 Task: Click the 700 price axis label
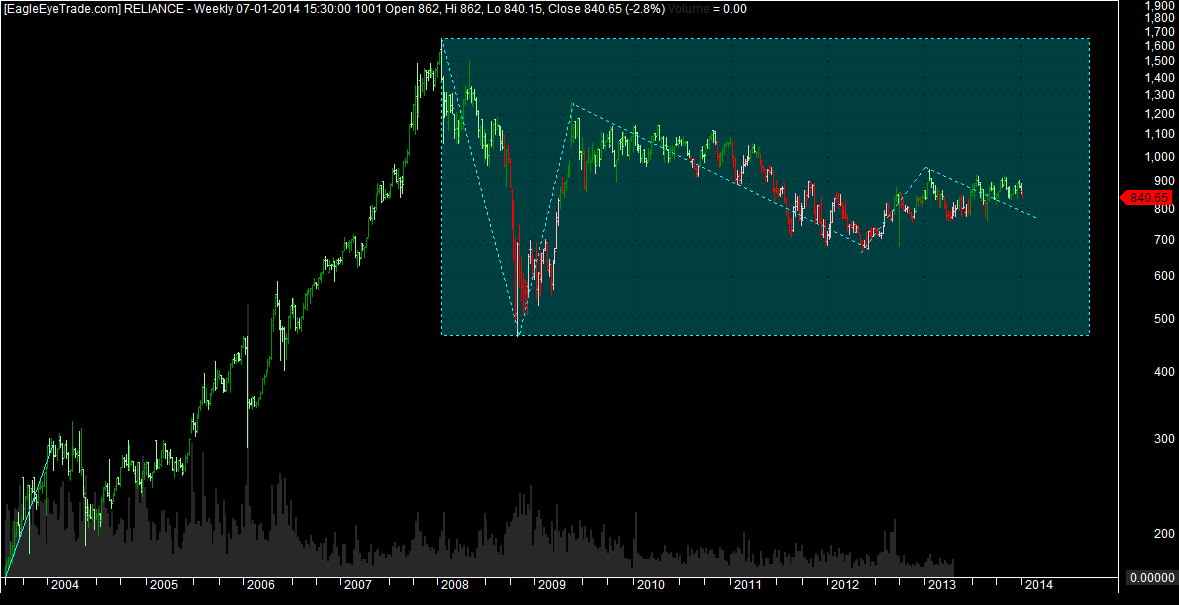click(1162, 240)
